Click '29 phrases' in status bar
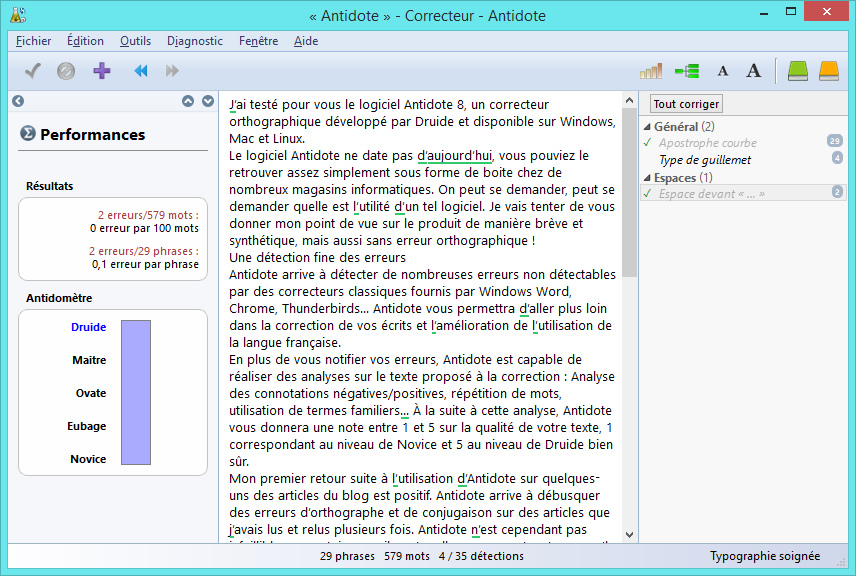856x576 pixels. (347, 556)
